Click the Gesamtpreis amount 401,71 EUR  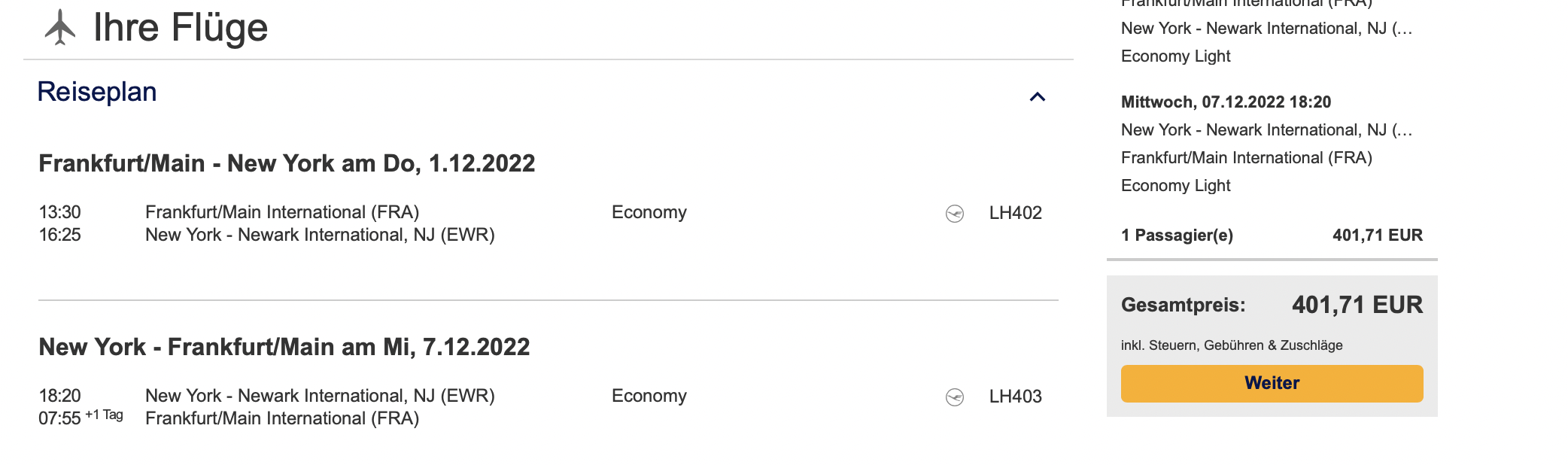[x=1357, y=305]
